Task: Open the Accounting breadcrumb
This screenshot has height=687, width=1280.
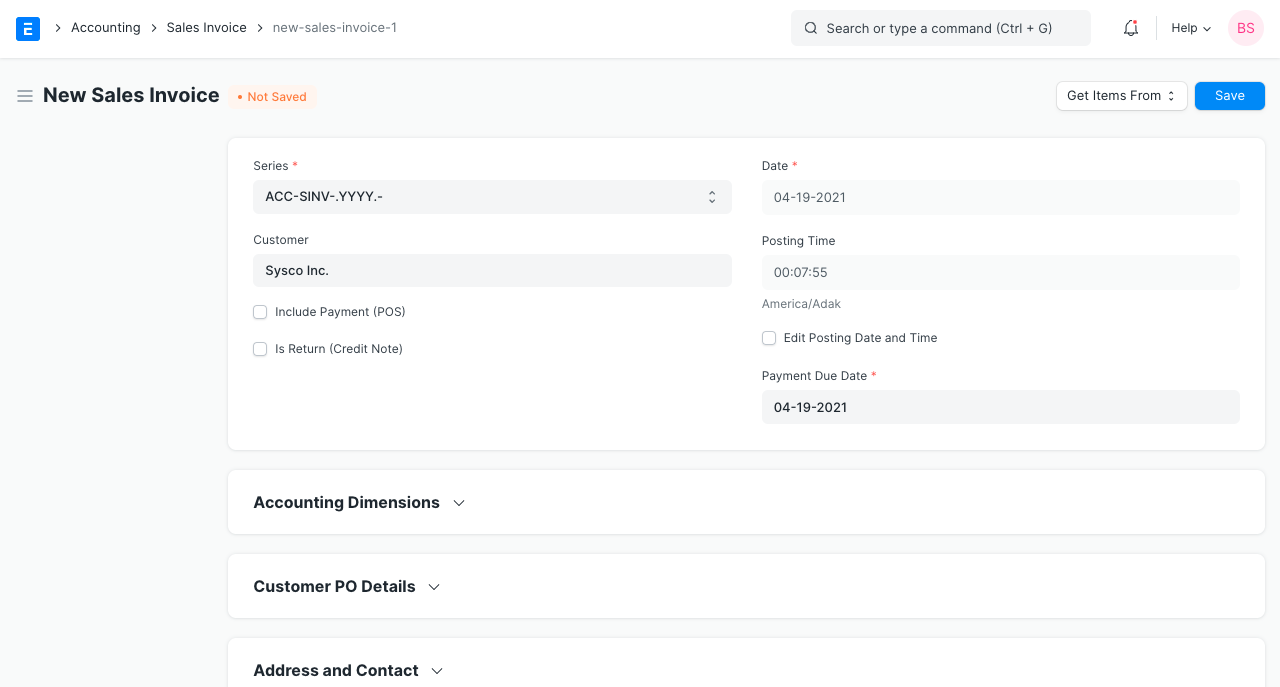Action: coord(105,27)
